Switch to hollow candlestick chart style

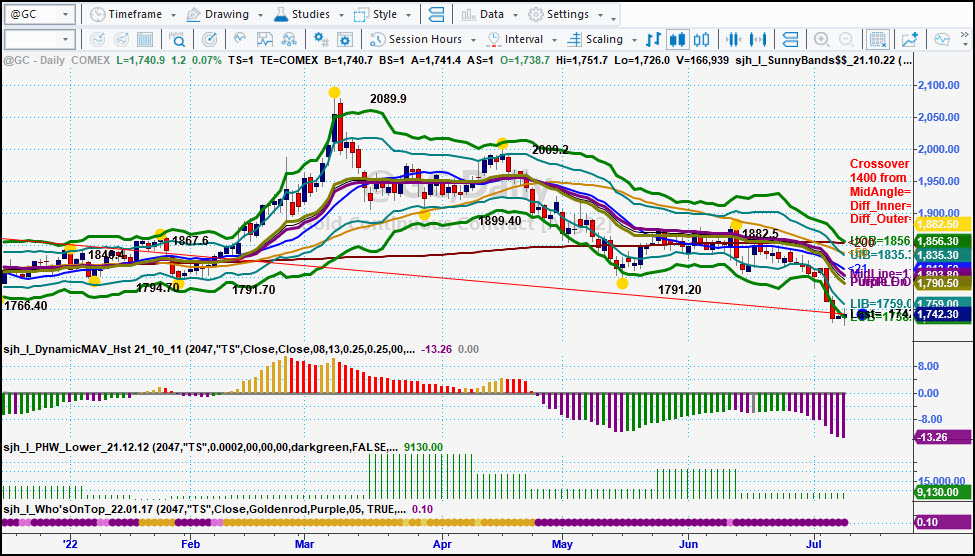[701, 40]
